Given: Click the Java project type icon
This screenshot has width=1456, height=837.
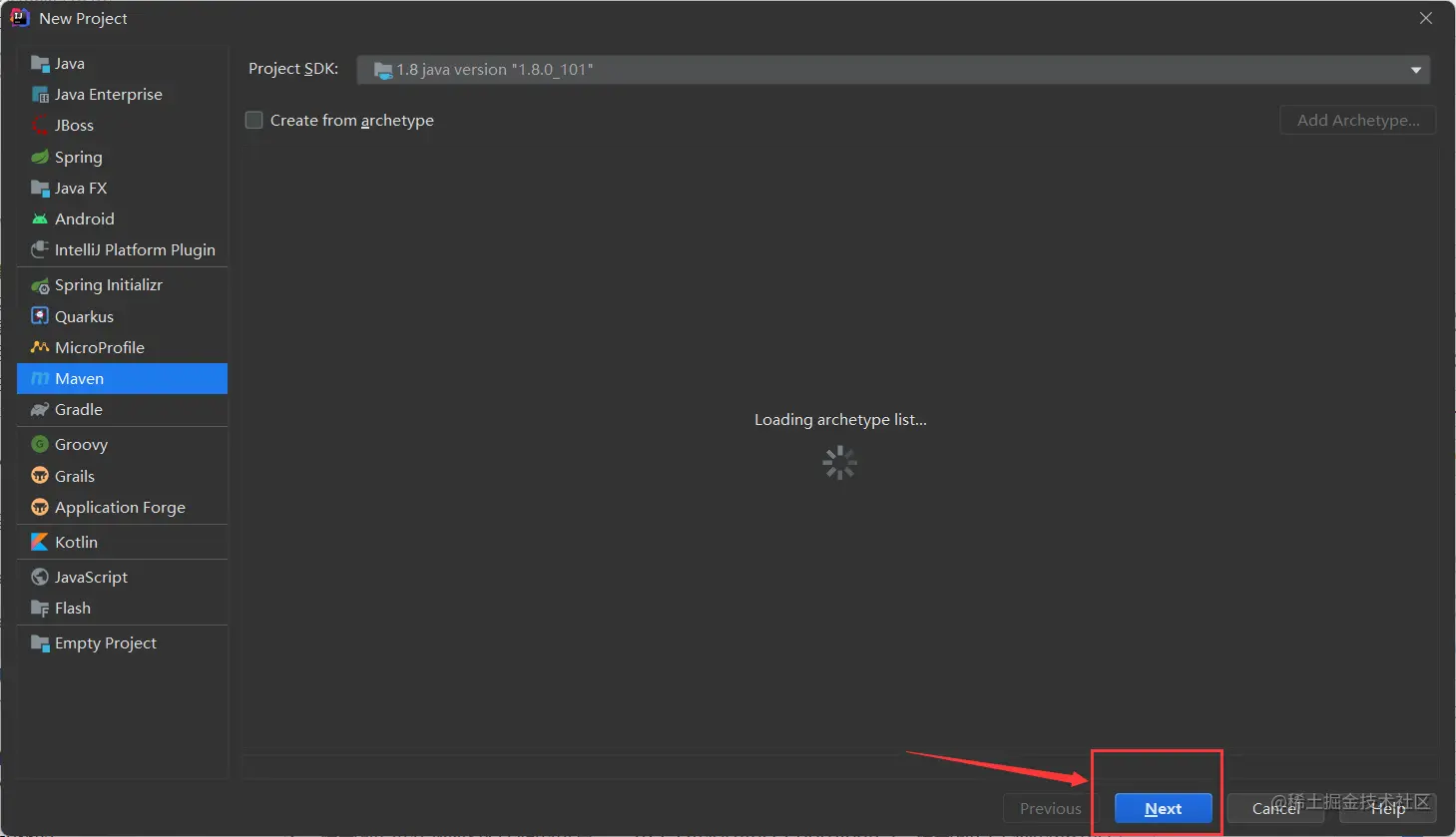Looking at the screenshot, I should [40, 64].
